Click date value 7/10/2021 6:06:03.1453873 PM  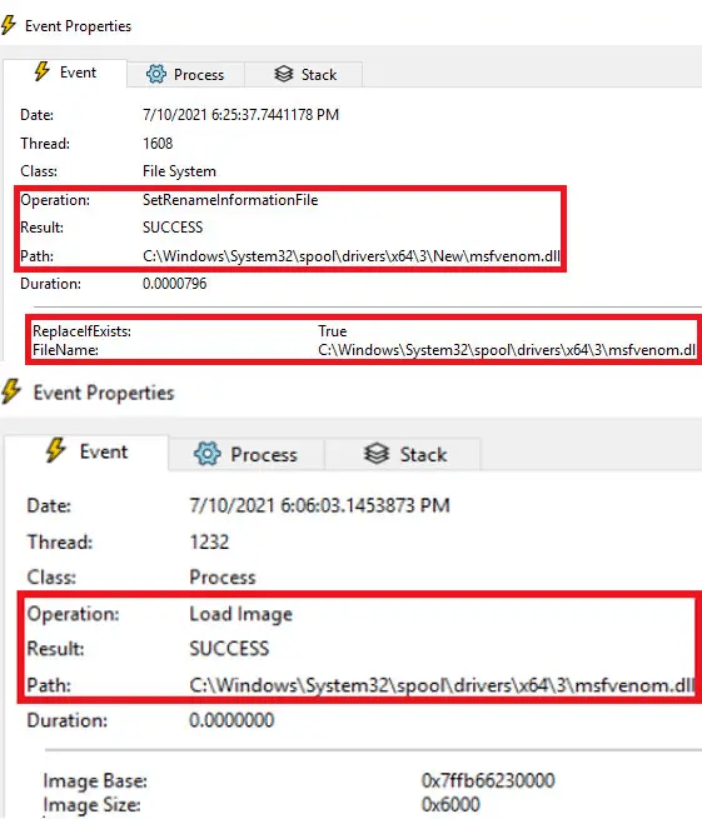[319, 505]
